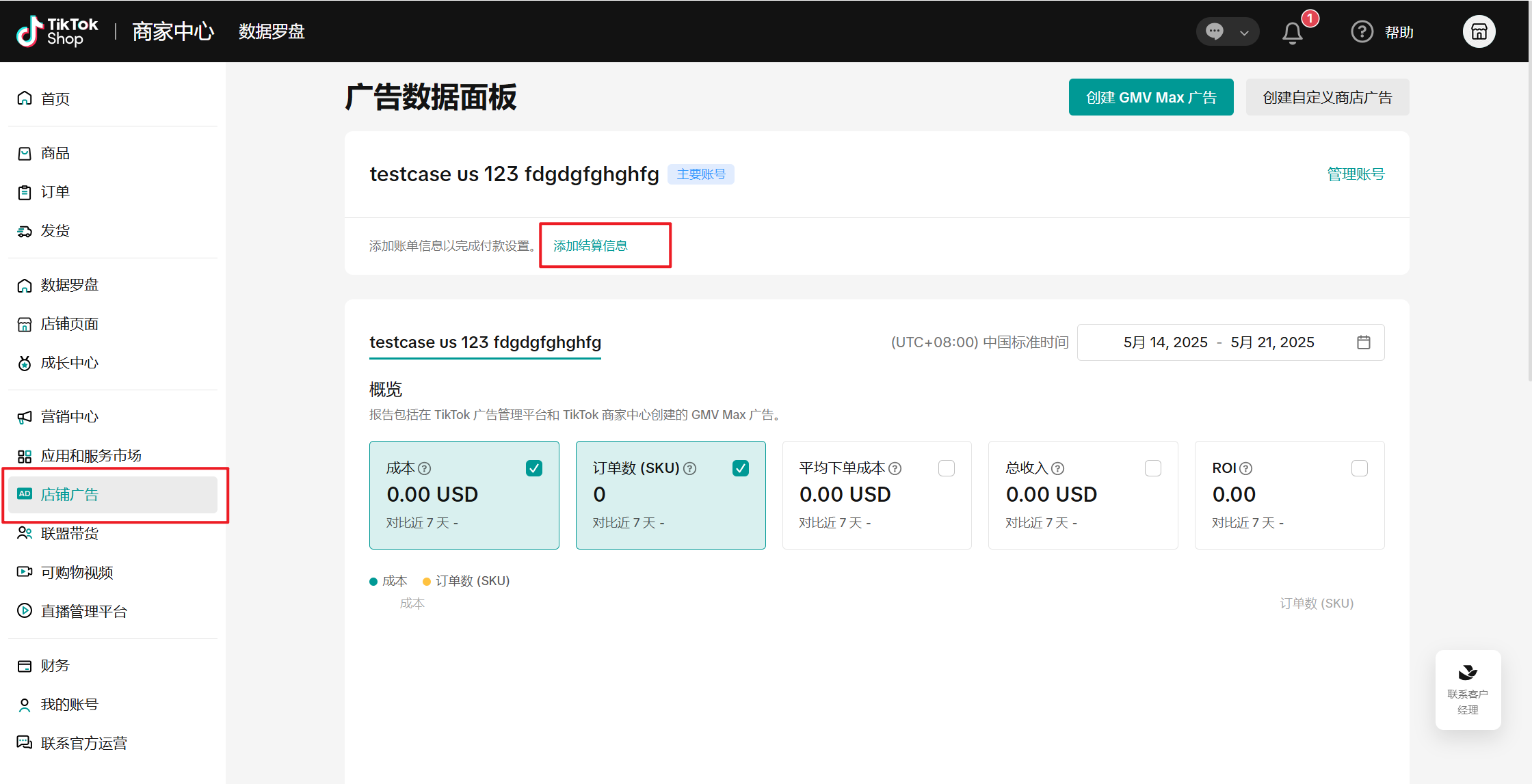Click the calendar icon in date range
The height and width of the screenshot is (784, 1532).
coord(1363,342)
